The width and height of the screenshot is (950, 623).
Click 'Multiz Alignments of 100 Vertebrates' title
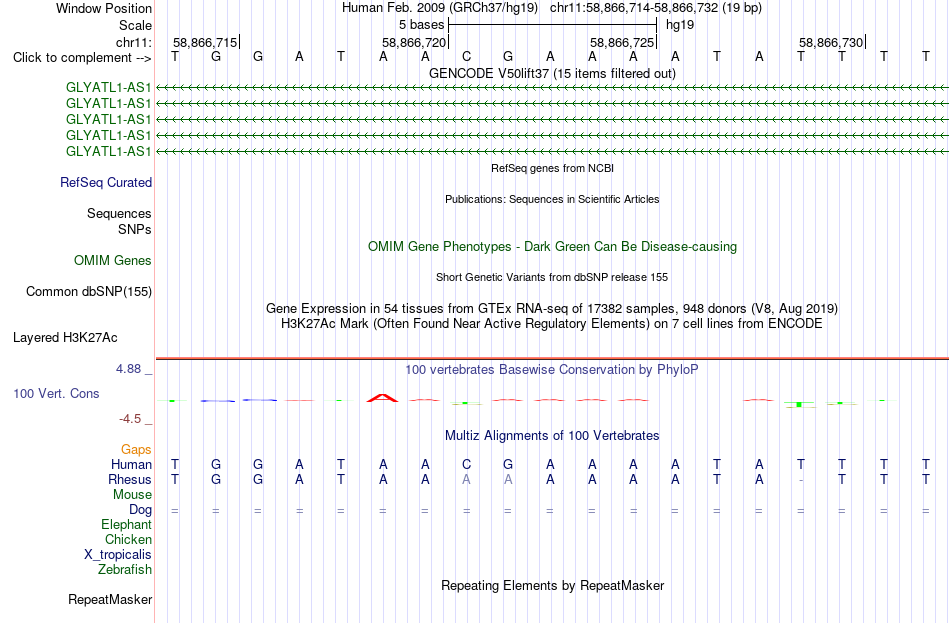pyautogui.click(x=552, y=436)
